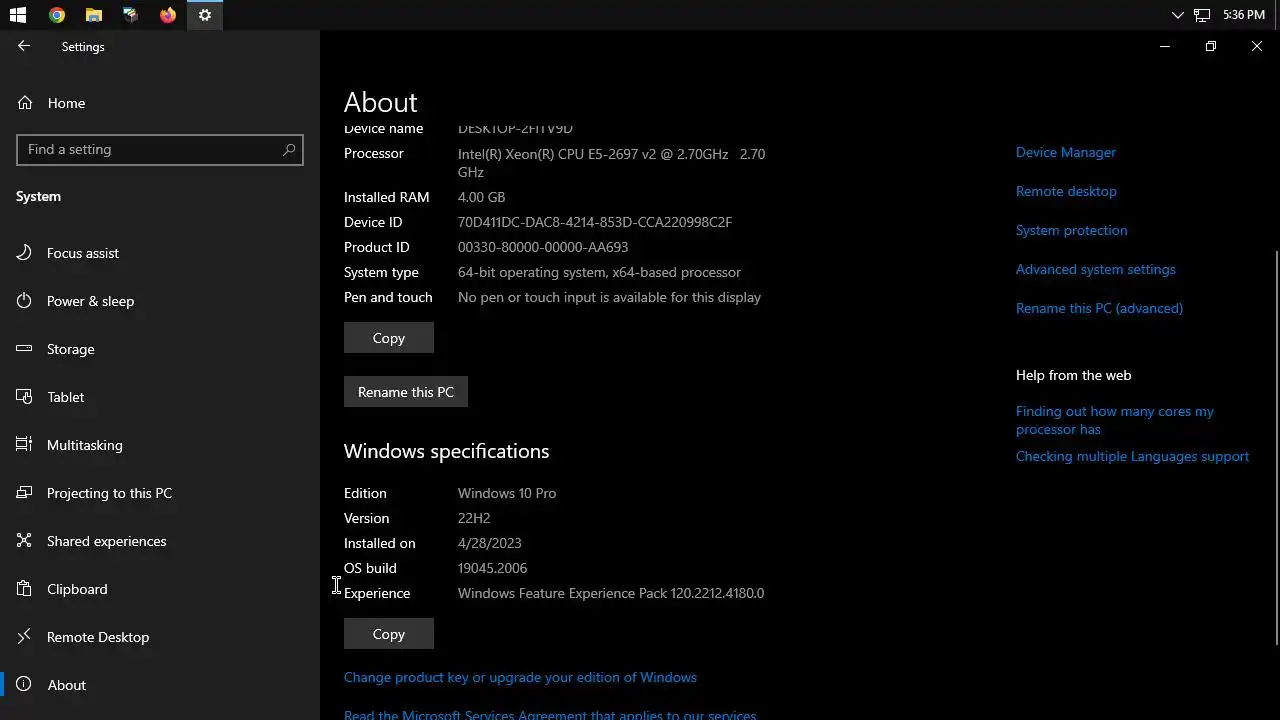Click Change product key or upgrade link

point(520,677)
